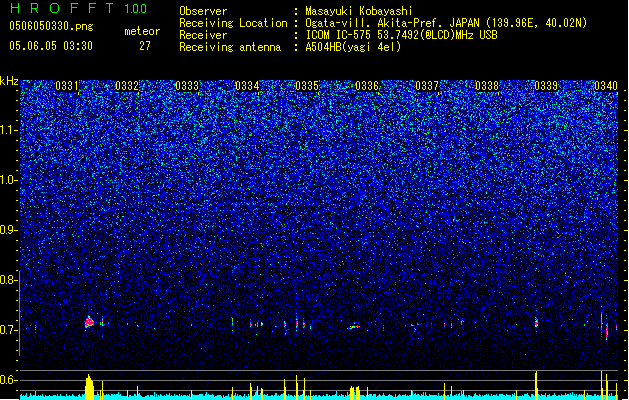Click the Receiving Location label
The width and height of the screenshot is (629, 400).
[233, 23]
